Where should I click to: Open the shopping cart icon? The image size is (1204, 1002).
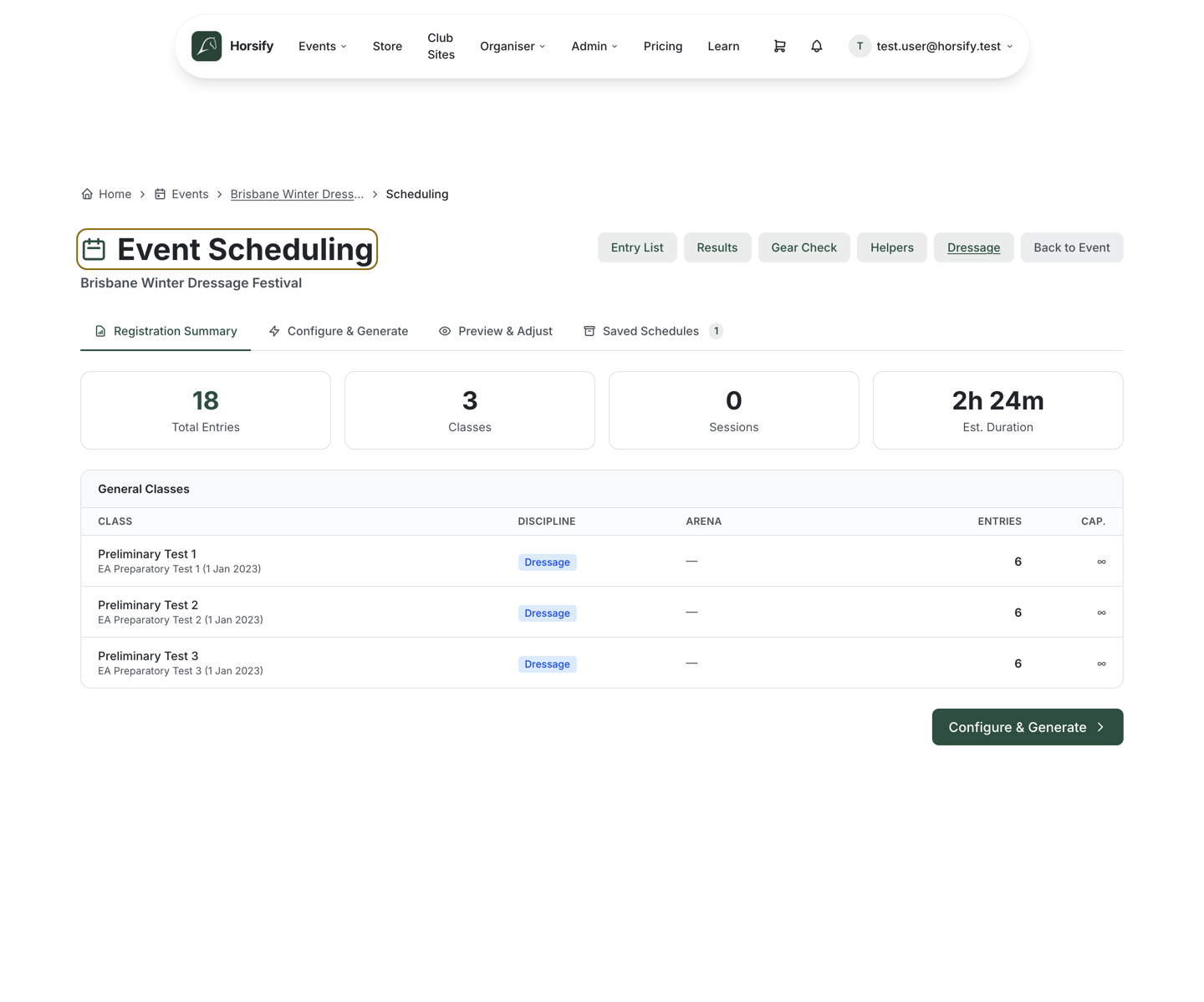(779, 46)
